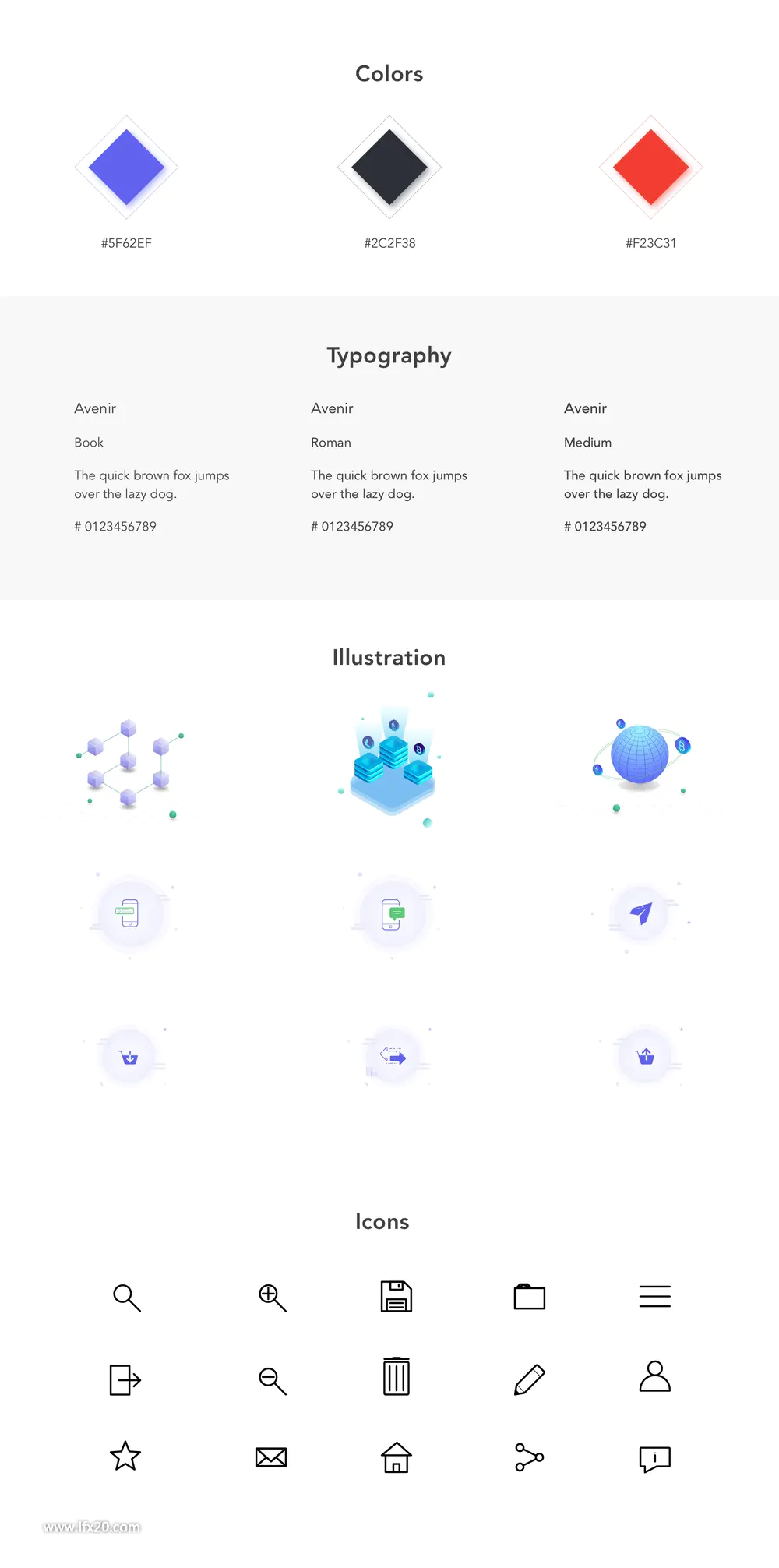Click the floppy disk save icon
779x1568 pixels.
click(x=397, y=1297)
